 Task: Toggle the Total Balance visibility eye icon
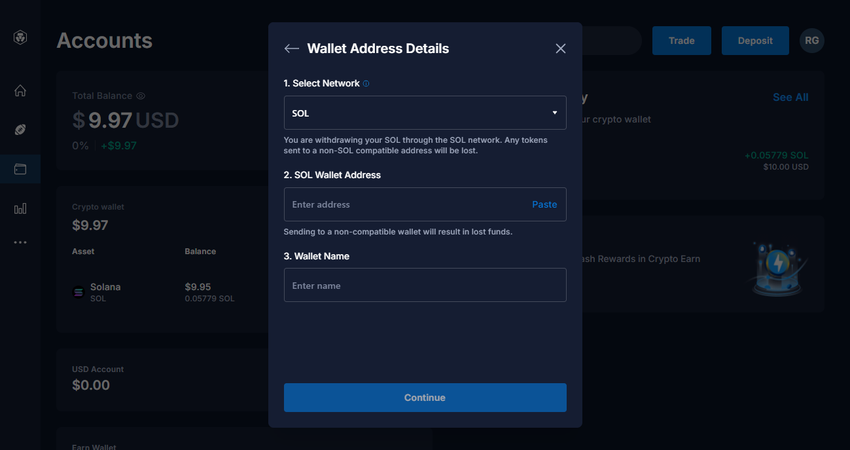[141, 96]
